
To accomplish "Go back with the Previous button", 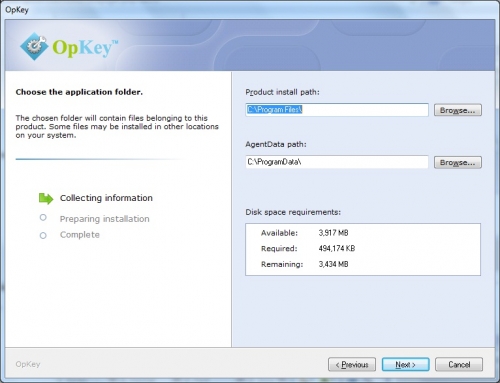I will [x=352, y=364].
